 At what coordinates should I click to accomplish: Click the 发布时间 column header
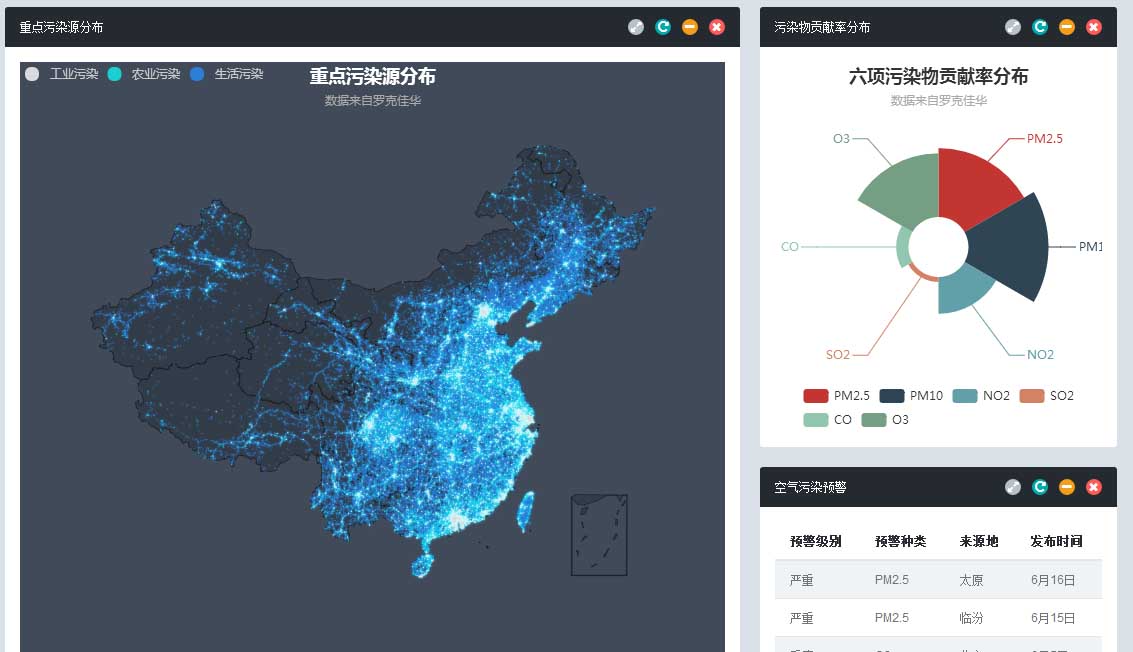(x=1058, y=540)
